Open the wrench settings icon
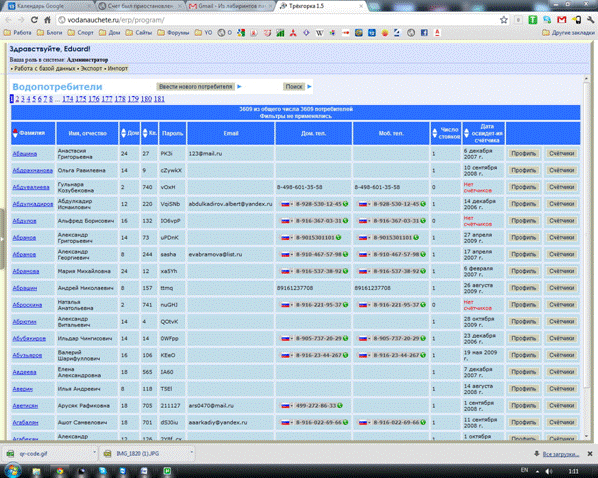The height and width of the screenshot is (478, 598). coord(591,20)
